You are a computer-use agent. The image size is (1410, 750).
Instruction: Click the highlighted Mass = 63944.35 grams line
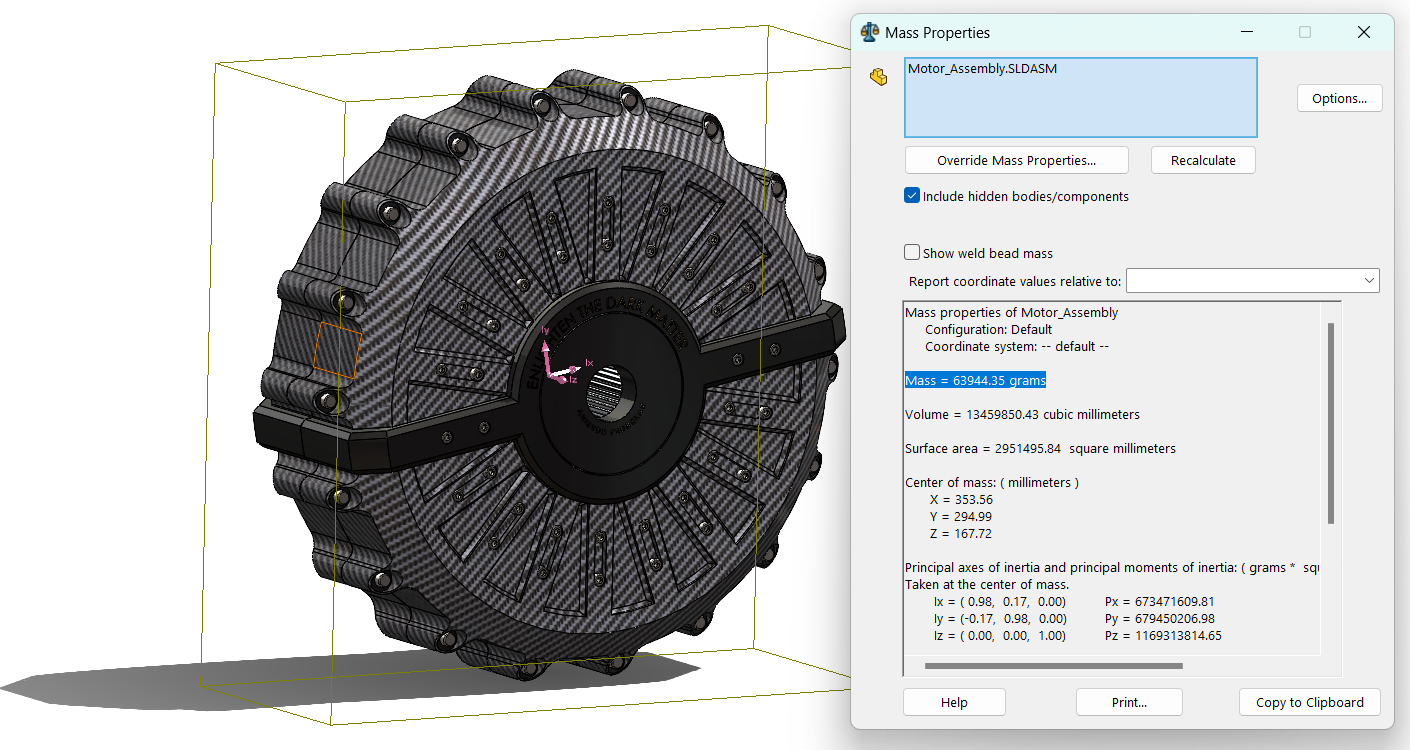(975, 380)
